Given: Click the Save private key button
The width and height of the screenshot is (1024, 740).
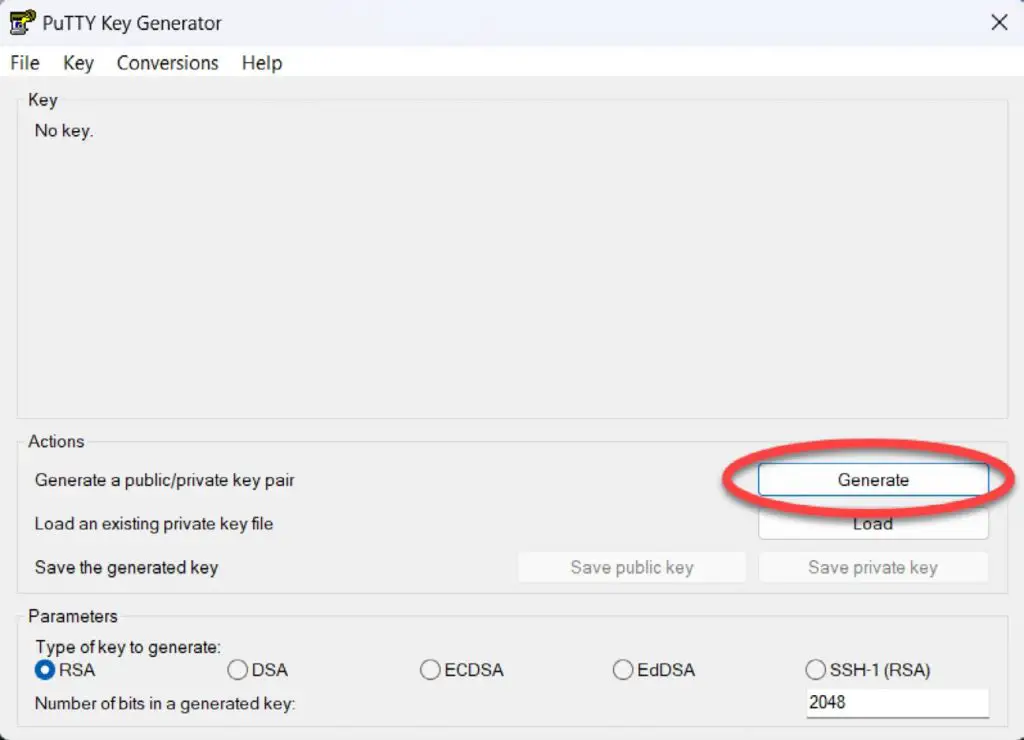Looking at the screenshot, I should [x=873, y=567].
